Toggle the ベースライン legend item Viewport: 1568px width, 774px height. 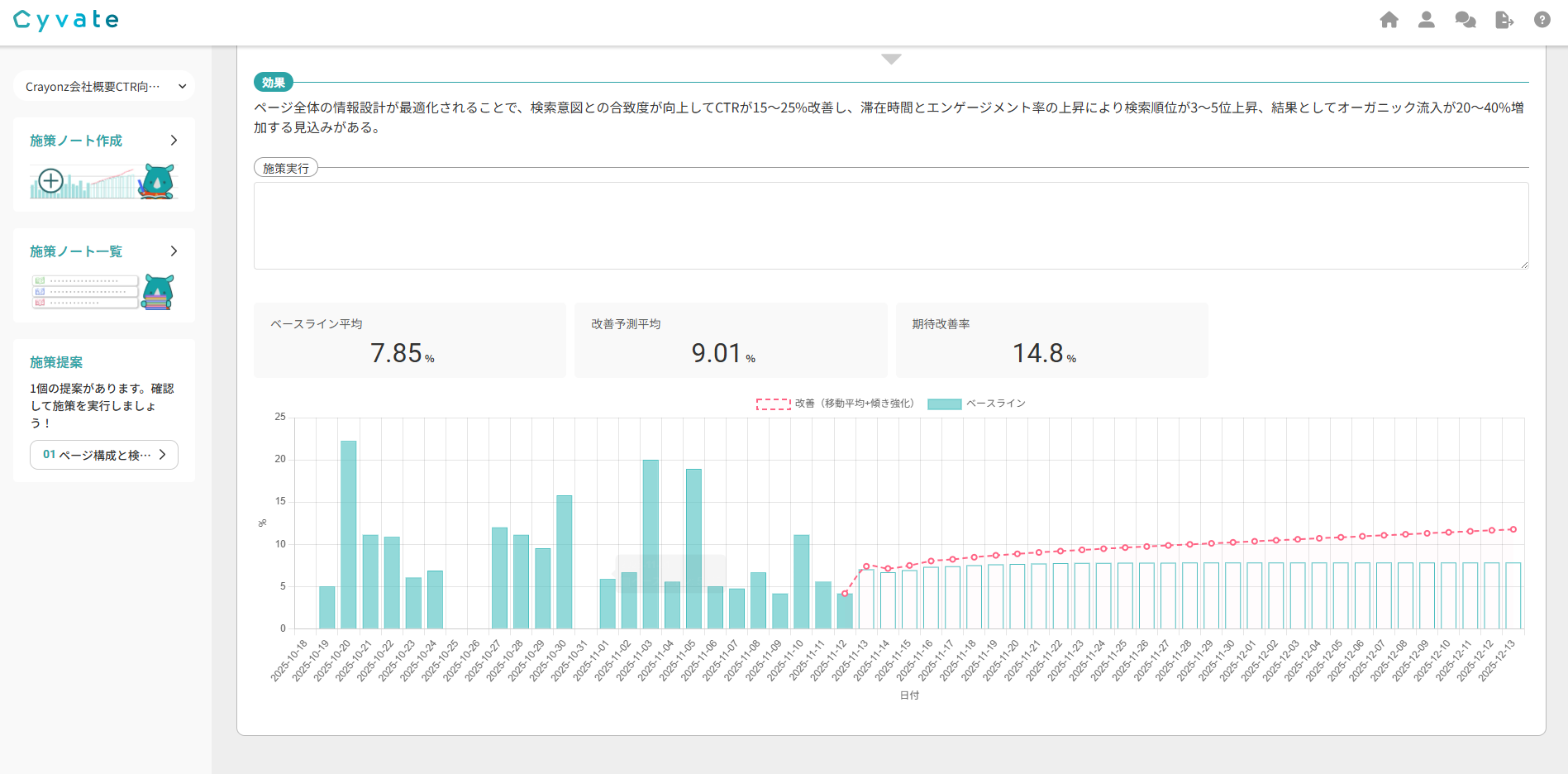[976, 404]
